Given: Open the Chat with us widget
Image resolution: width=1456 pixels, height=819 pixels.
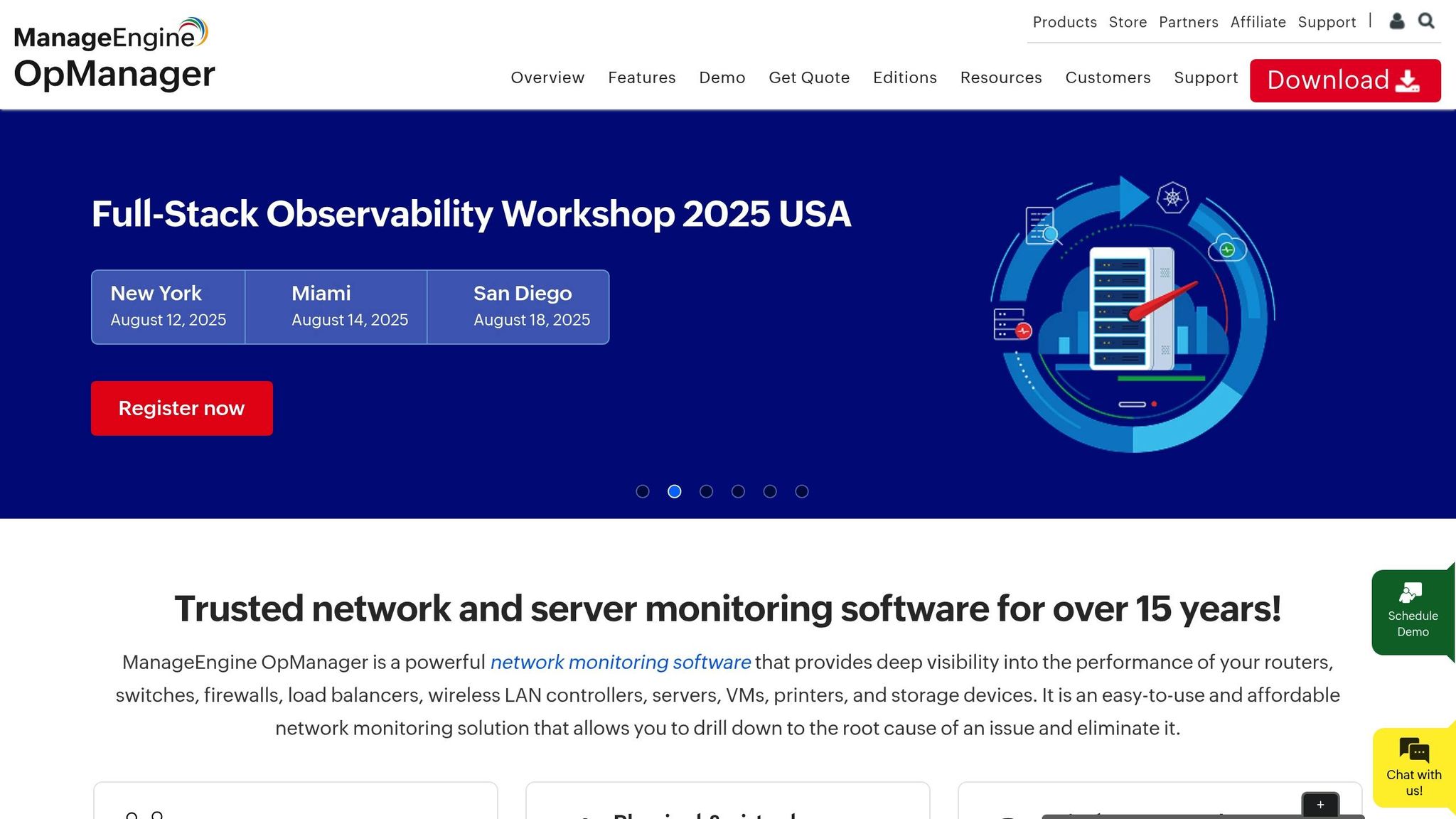Looking at the screenshot, I should point(1413,769).
